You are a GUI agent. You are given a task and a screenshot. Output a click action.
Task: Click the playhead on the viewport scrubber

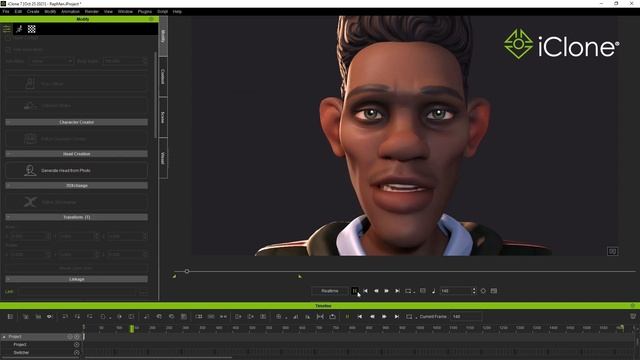click(187, 271)
